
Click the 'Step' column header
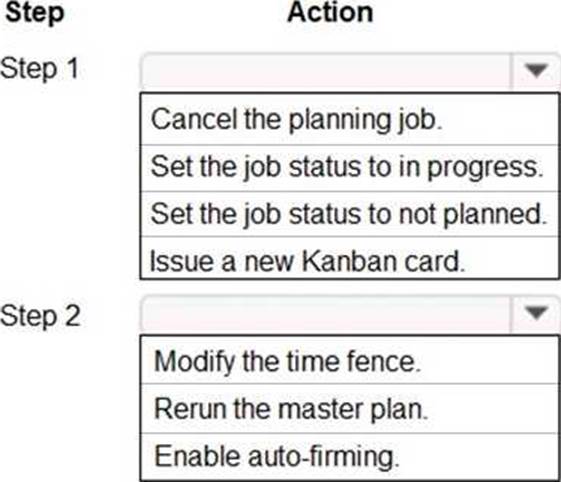click(x=35, y=13)
